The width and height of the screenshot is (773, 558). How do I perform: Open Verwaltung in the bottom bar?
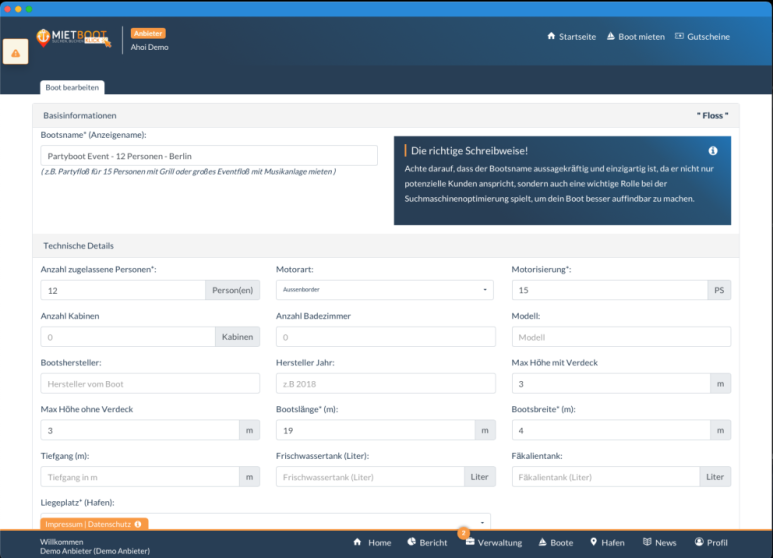(x=493, y=543)
